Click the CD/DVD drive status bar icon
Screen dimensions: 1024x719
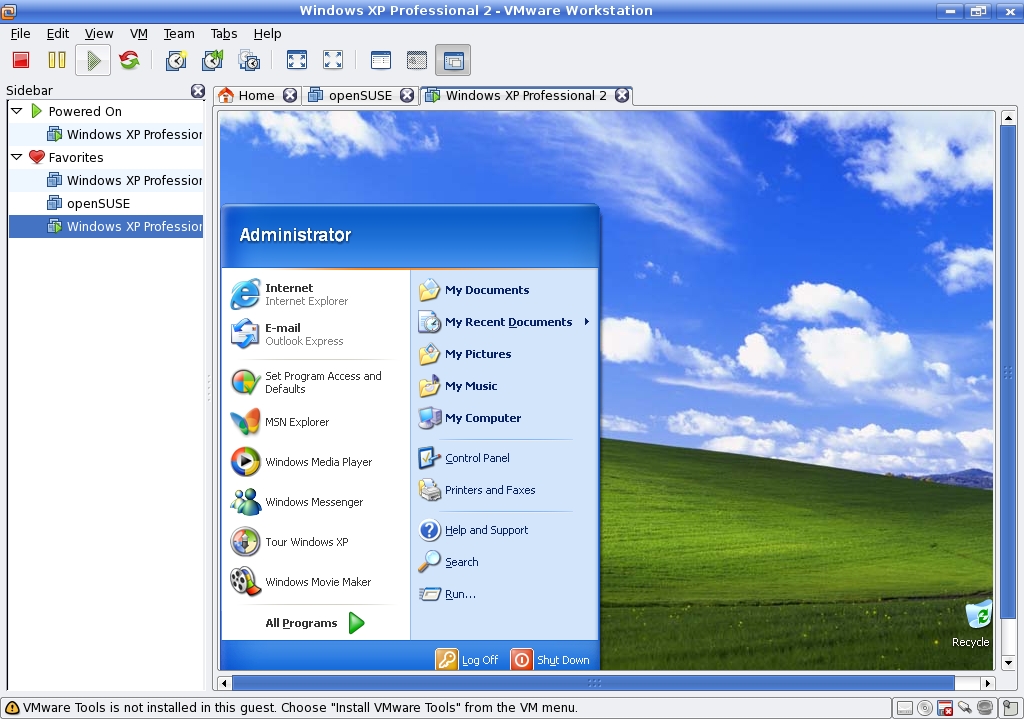click(925, 708)
